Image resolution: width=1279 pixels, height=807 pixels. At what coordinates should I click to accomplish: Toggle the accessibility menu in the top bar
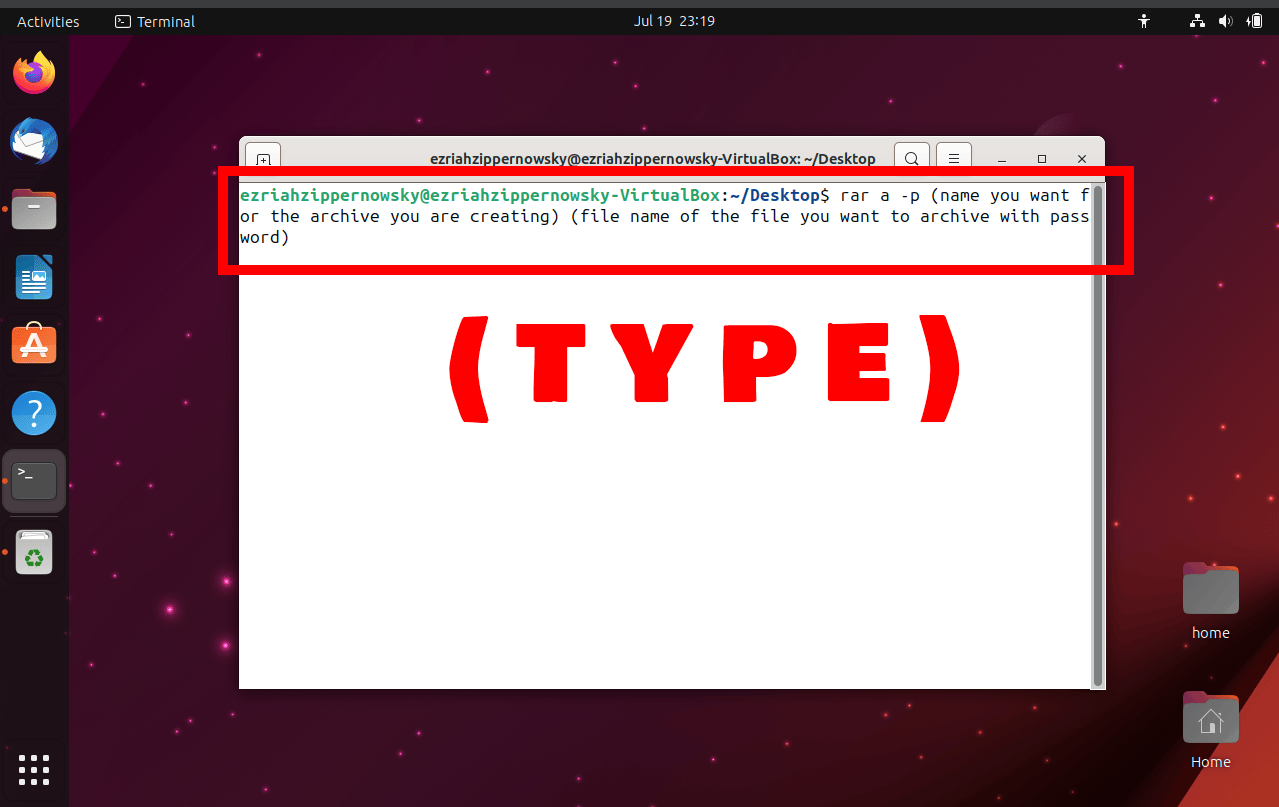click(1143, 20)
